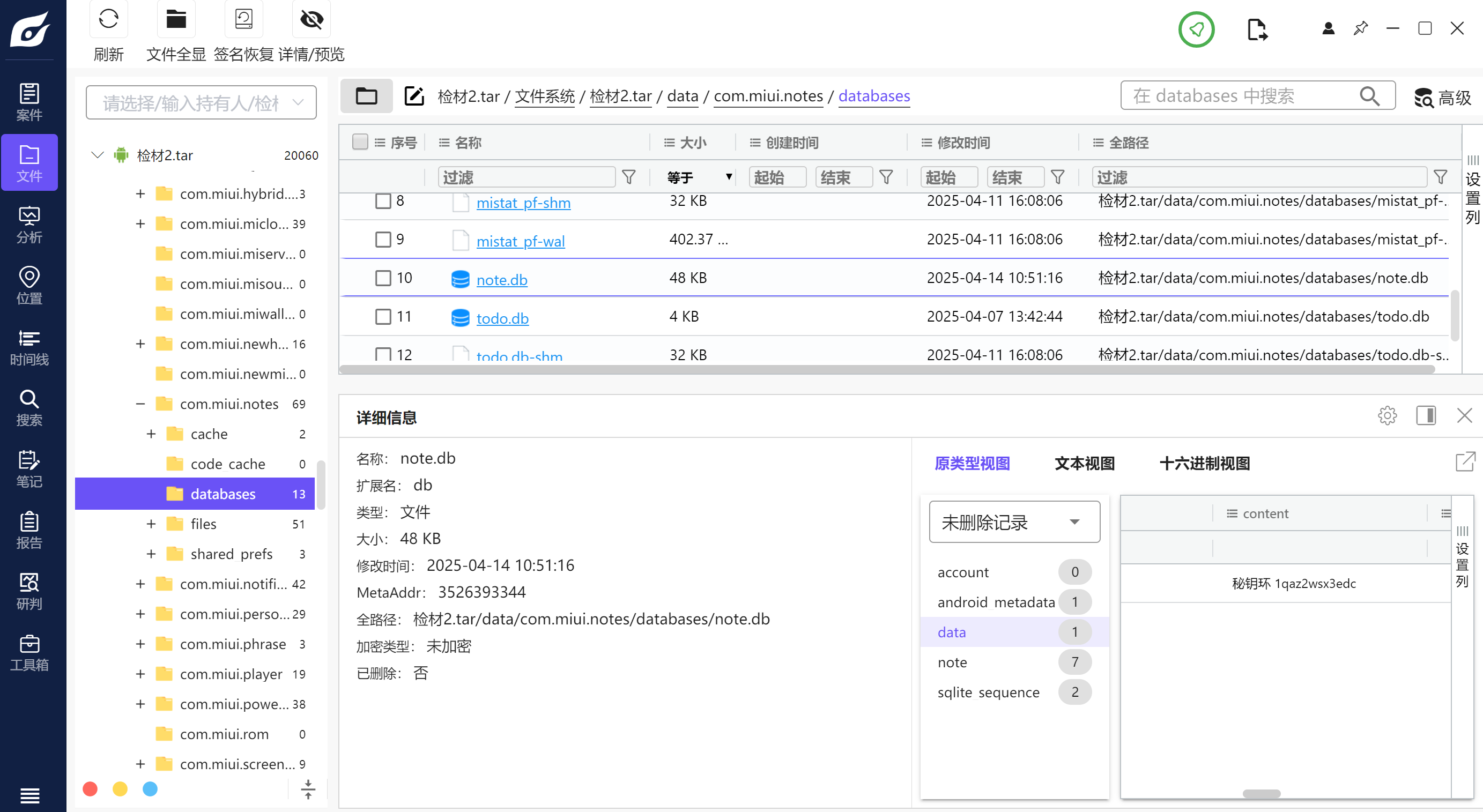The image size is (1483, 812).
Task: Close the 详细信息 detail panel
Action: pos(1464,415)
